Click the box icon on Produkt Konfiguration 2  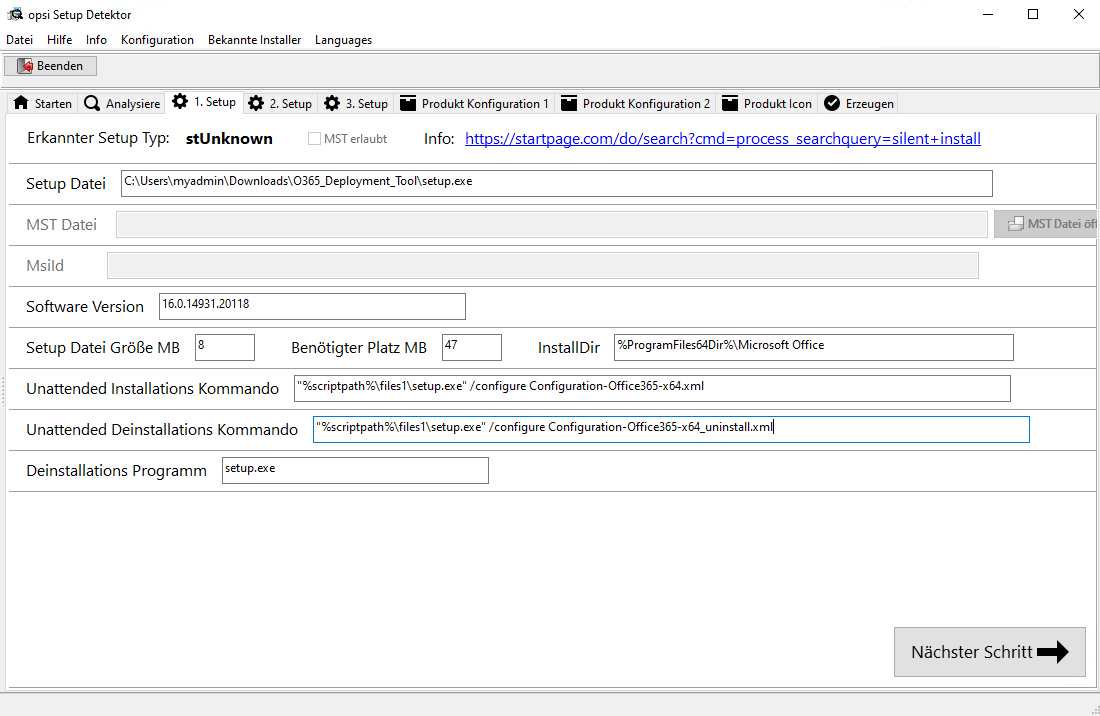point(568,103)
